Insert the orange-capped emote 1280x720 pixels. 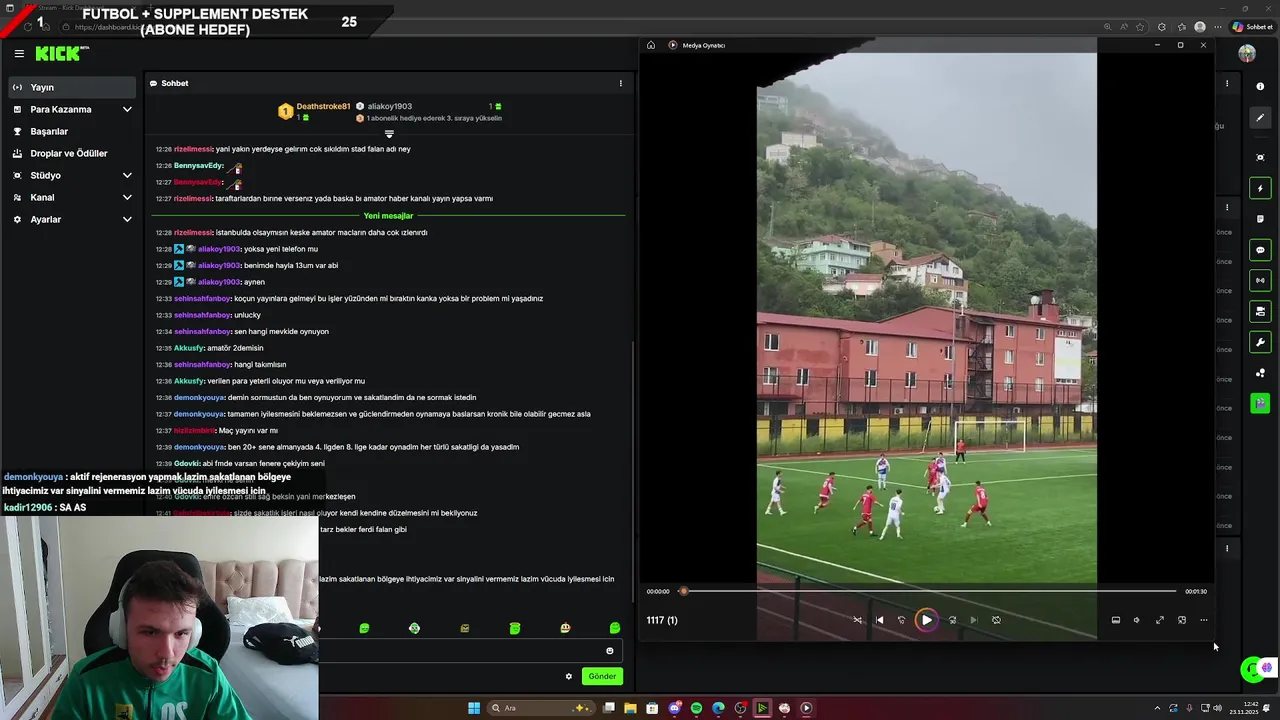[565, 628]
